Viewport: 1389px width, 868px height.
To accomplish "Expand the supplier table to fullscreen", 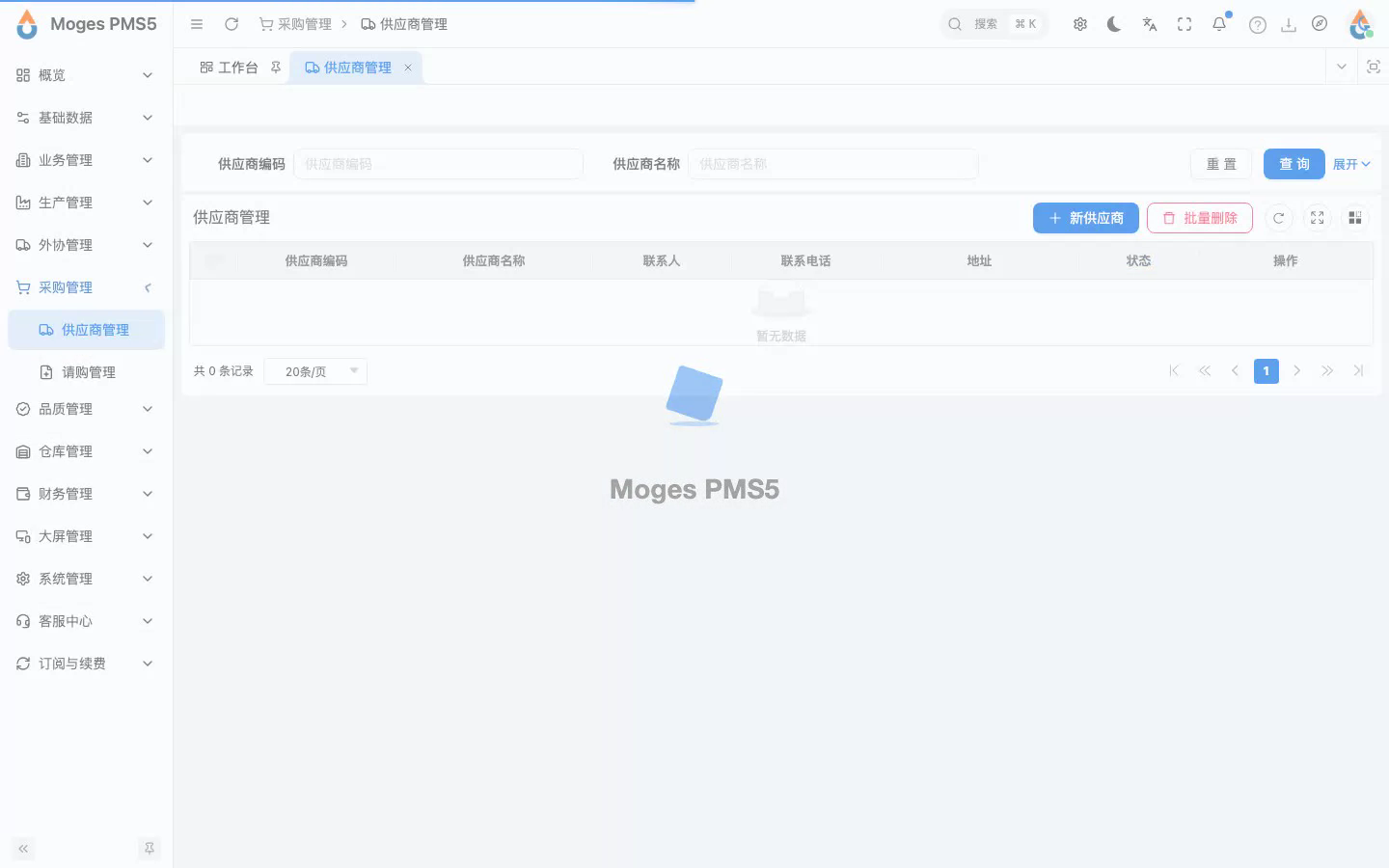I will 1318,218.
